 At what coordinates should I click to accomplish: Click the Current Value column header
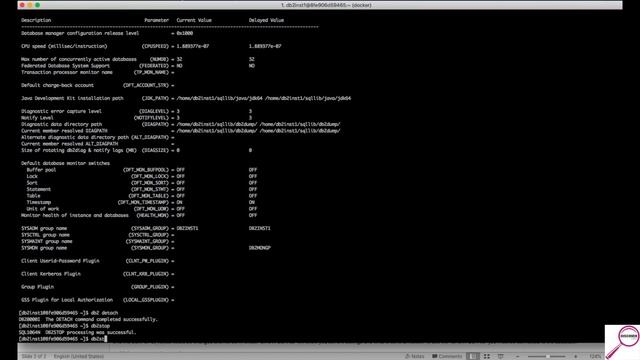tap(194, 20)
